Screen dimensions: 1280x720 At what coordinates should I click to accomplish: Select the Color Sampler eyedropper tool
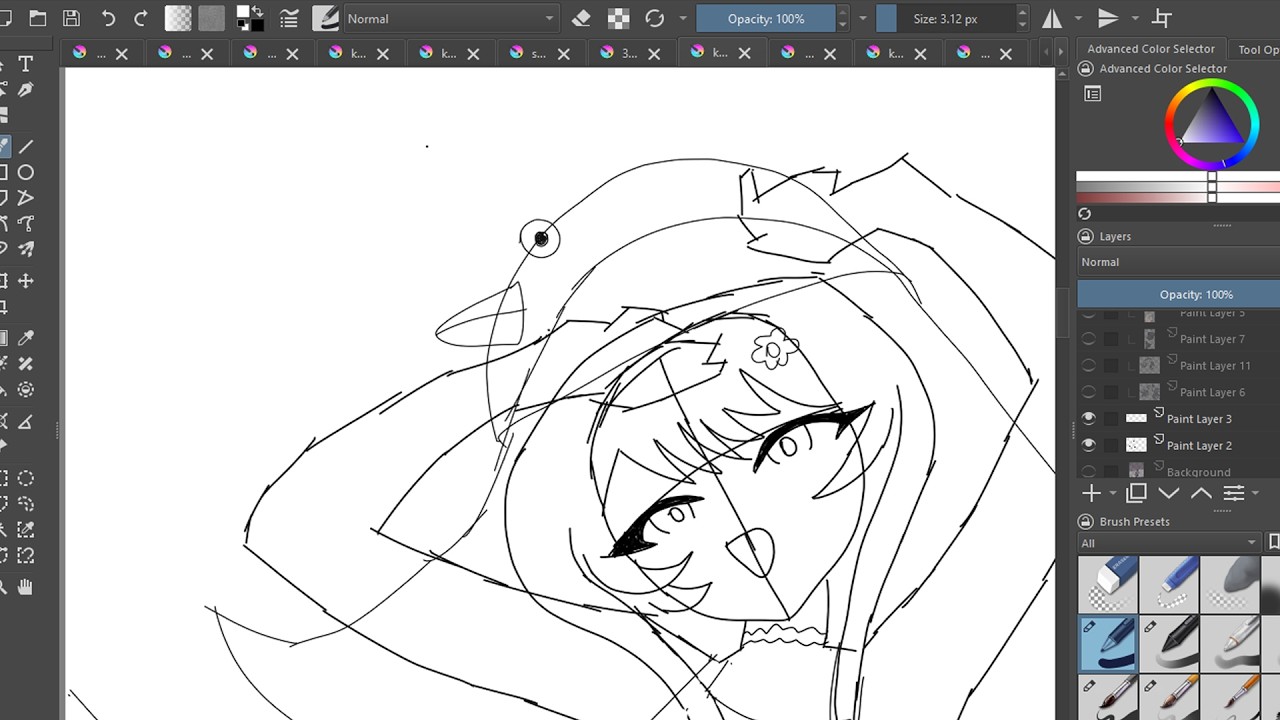coord(26,338)
